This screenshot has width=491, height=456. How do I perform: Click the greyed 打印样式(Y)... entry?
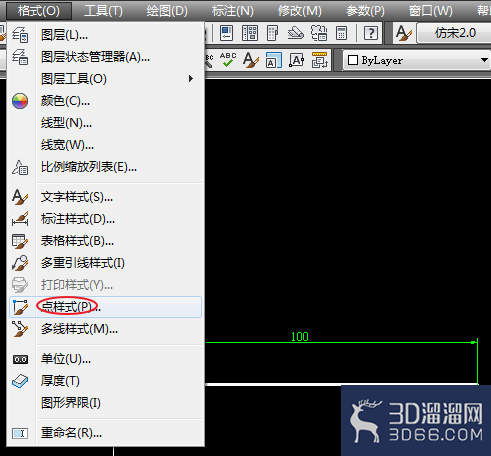click(105, 285)
